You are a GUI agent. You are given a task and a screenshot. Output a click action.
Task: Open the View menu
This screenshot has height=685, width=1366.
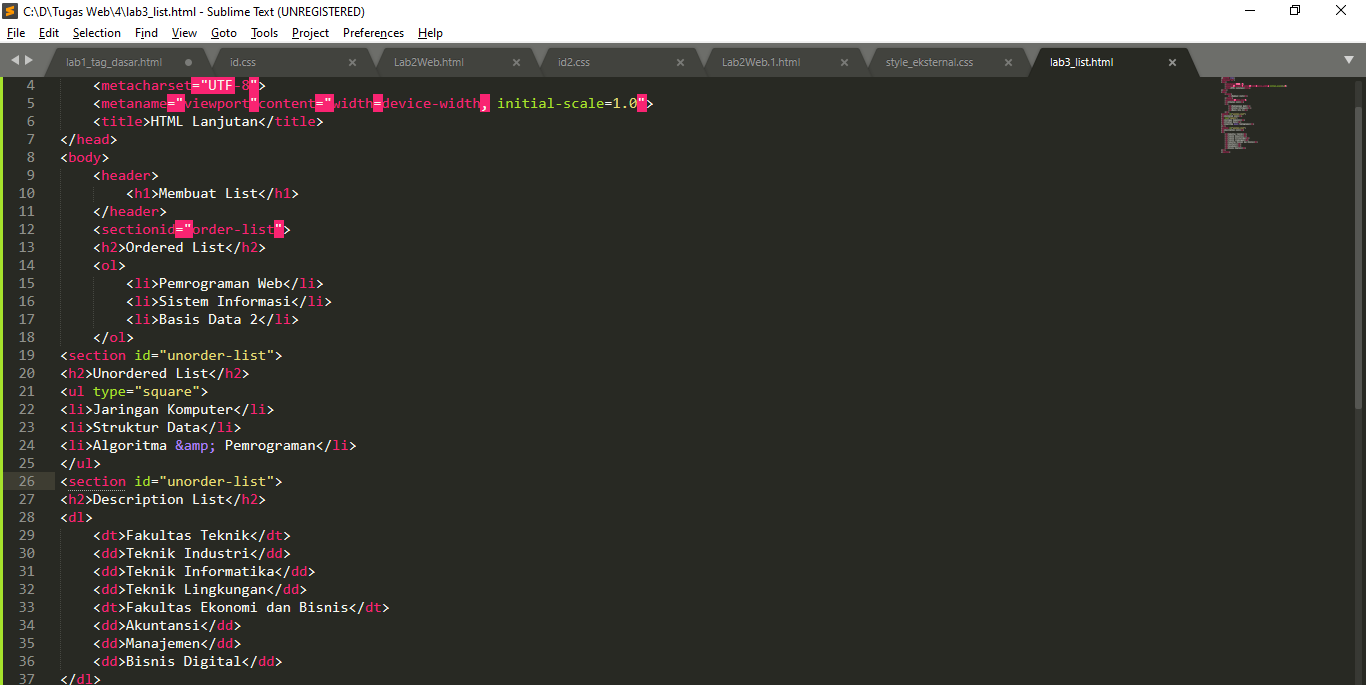click(x=184, y=32)
